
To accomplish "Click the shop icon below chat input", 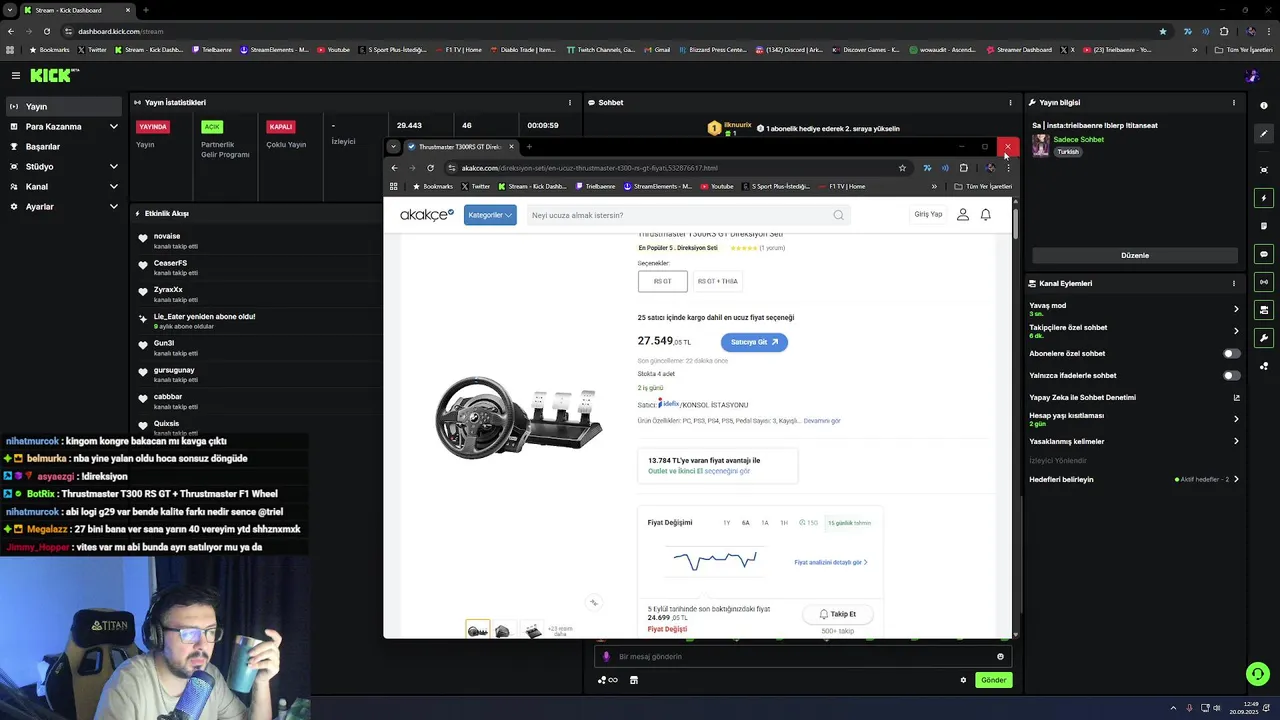I will coord(633,680).
